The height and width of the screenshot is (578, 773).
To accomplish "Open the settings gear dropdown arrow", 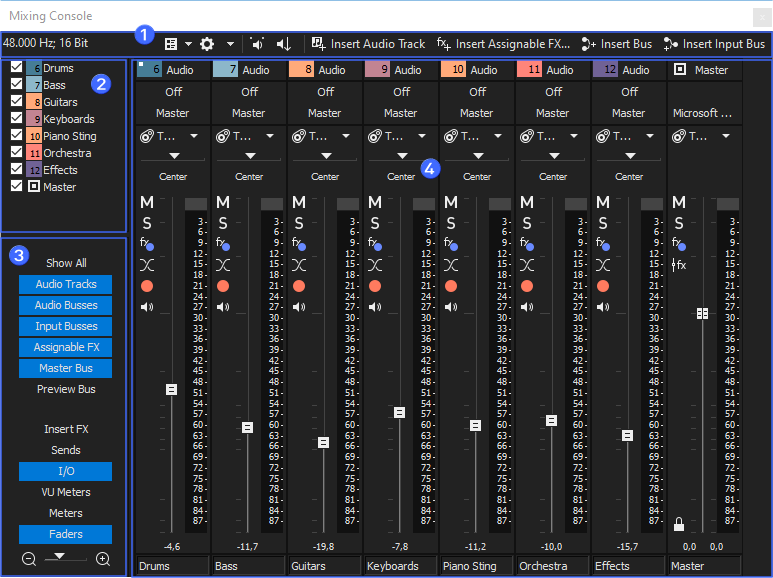I will coord(230,44).
